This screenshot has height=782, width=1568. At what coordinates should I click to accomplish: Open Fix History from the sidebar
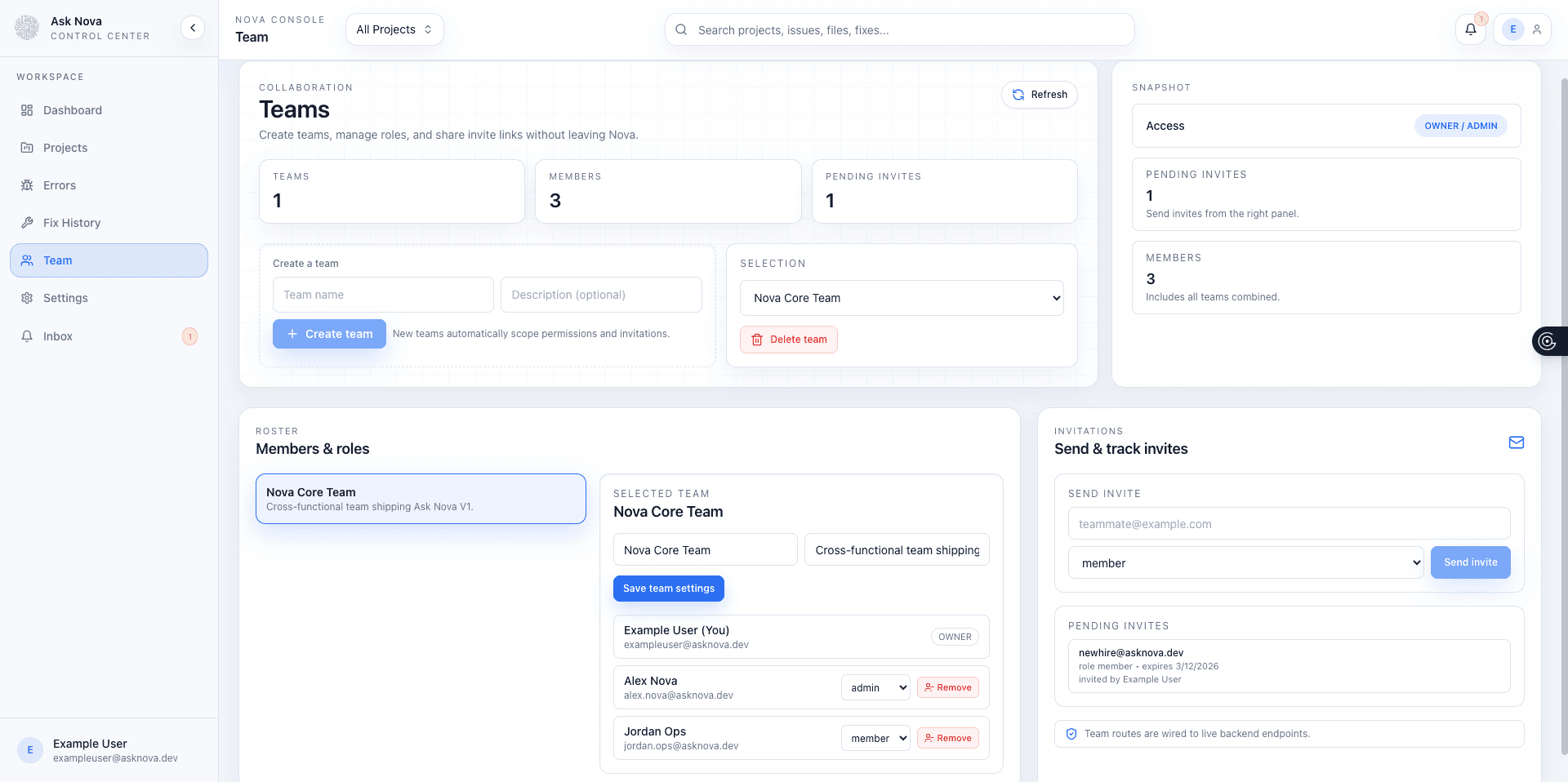coord(72,222)
